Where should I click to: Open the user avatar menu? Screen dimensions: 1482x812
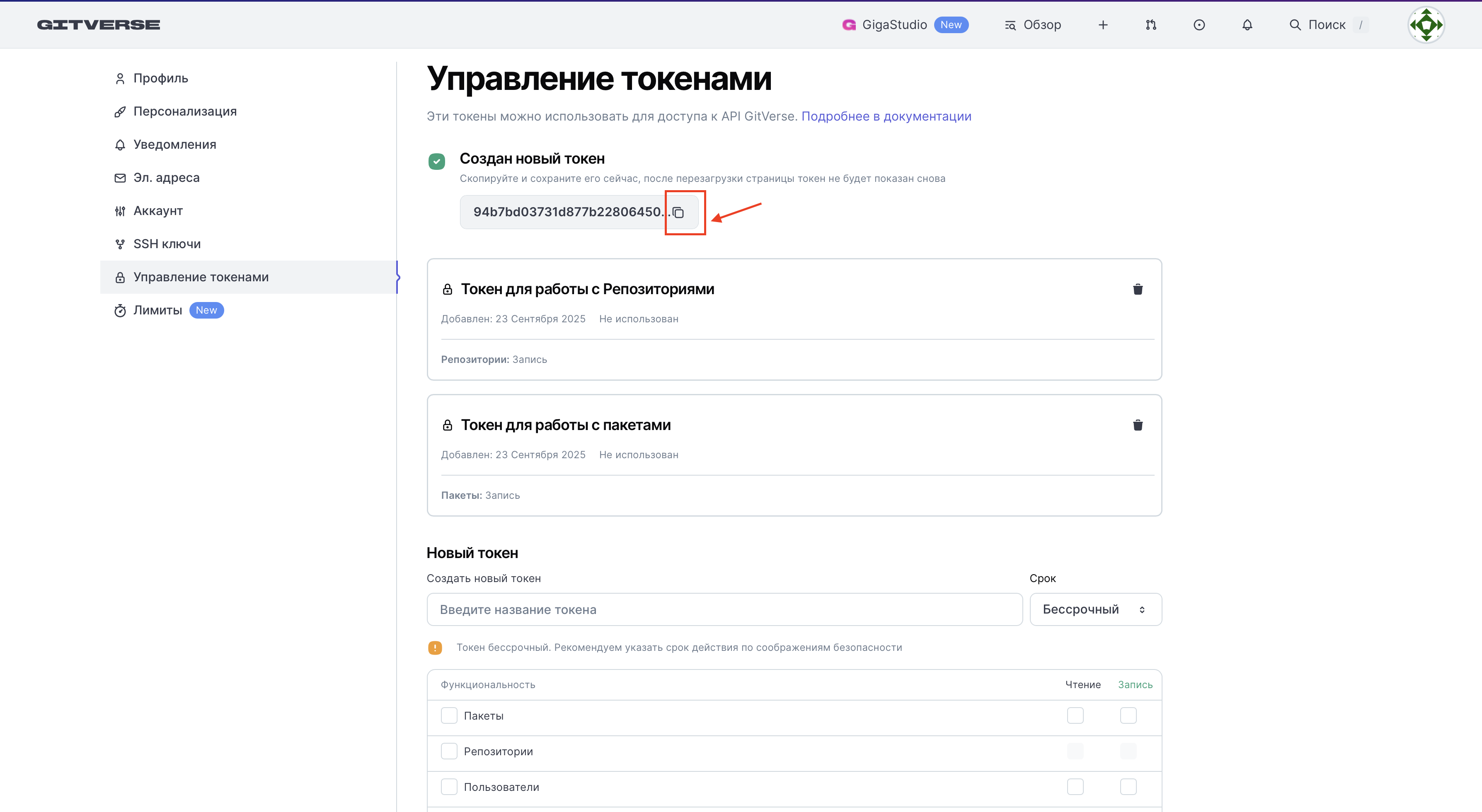point(1426,25)
